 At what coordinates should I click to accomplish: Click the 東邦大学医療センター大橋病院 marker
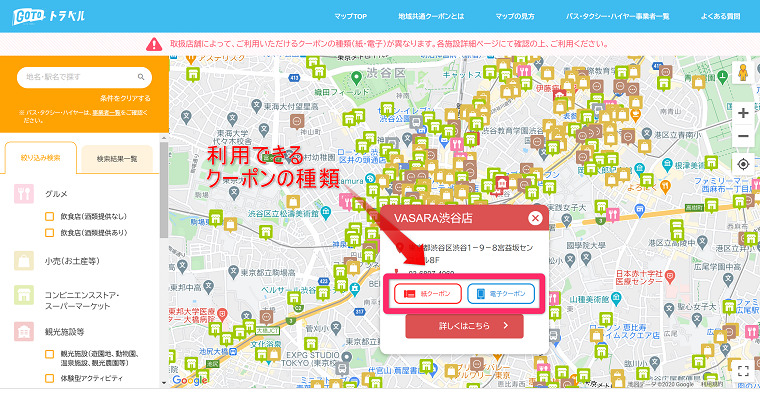(x=222, y=314)
